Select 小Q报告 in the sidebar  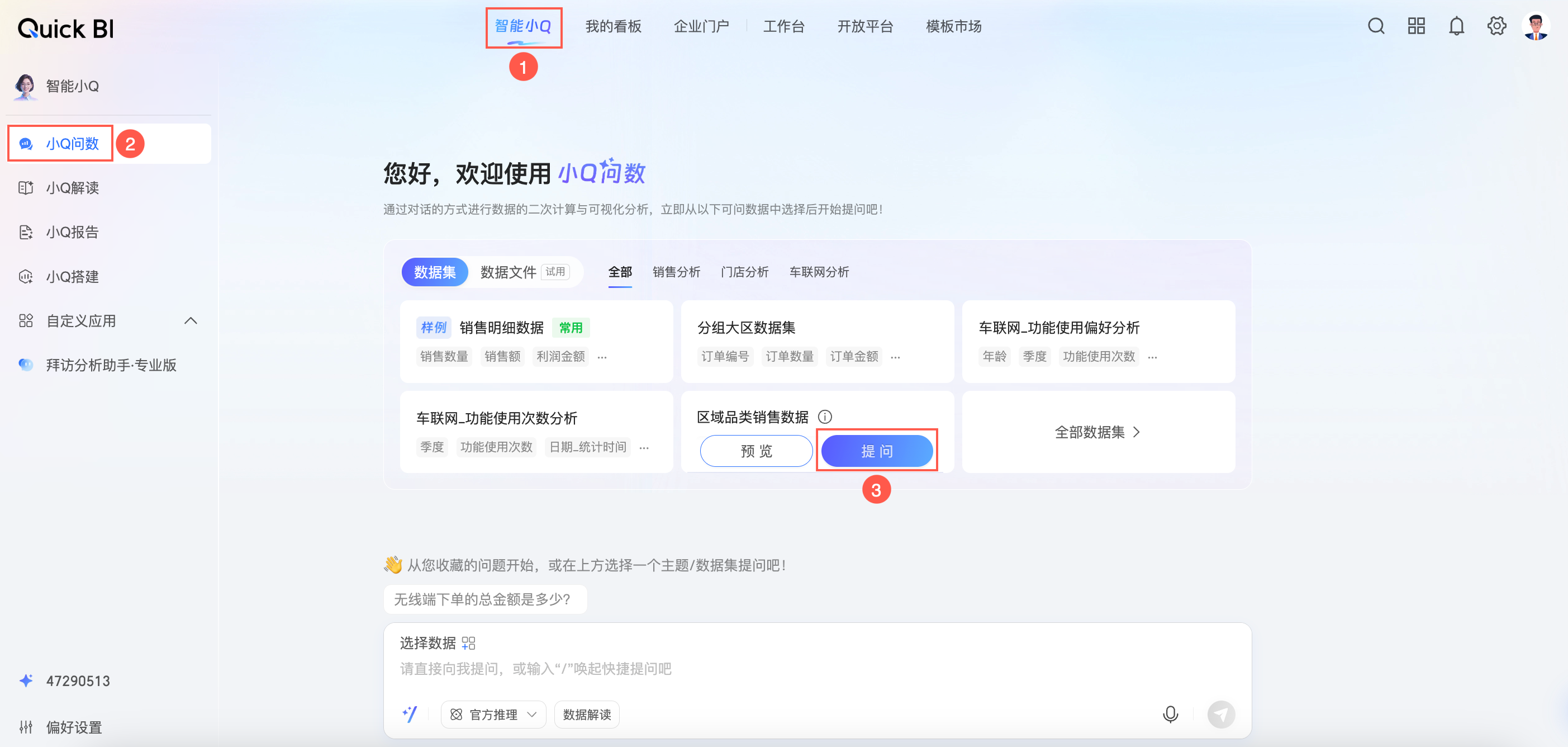click(109, 232)
